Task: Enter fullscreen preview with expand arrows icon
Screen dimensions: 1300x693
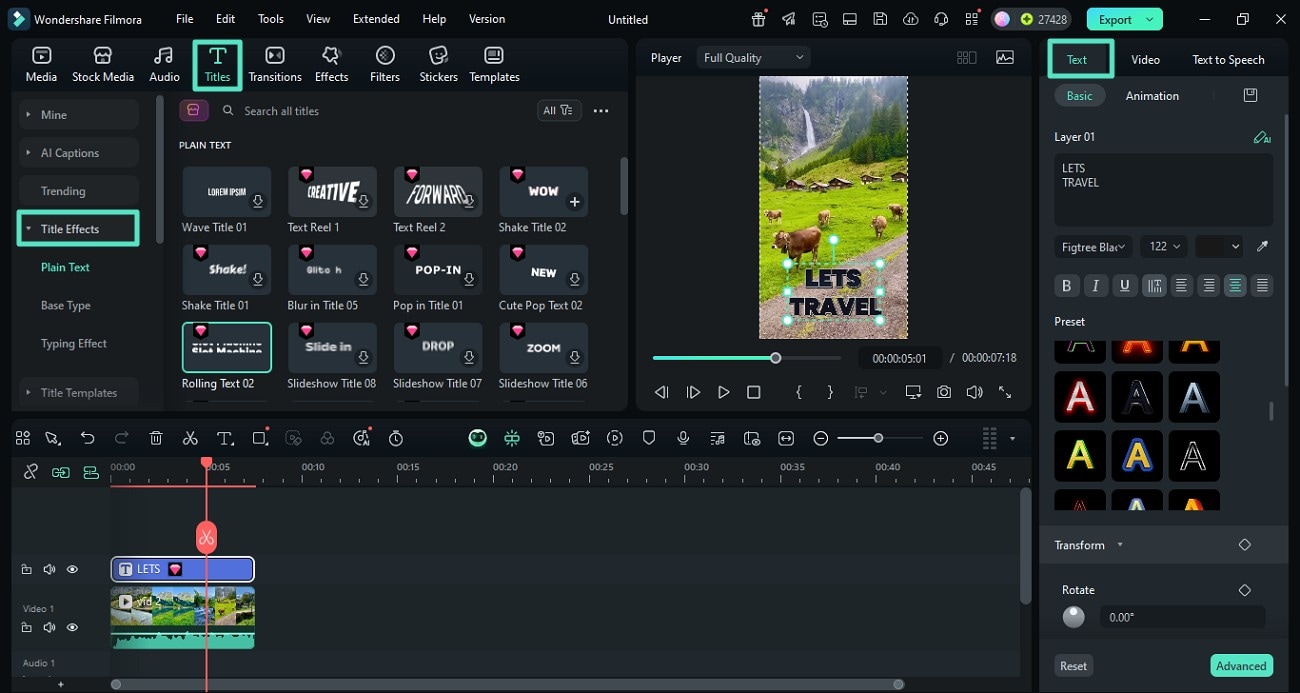Action: tap(1005, 393)
